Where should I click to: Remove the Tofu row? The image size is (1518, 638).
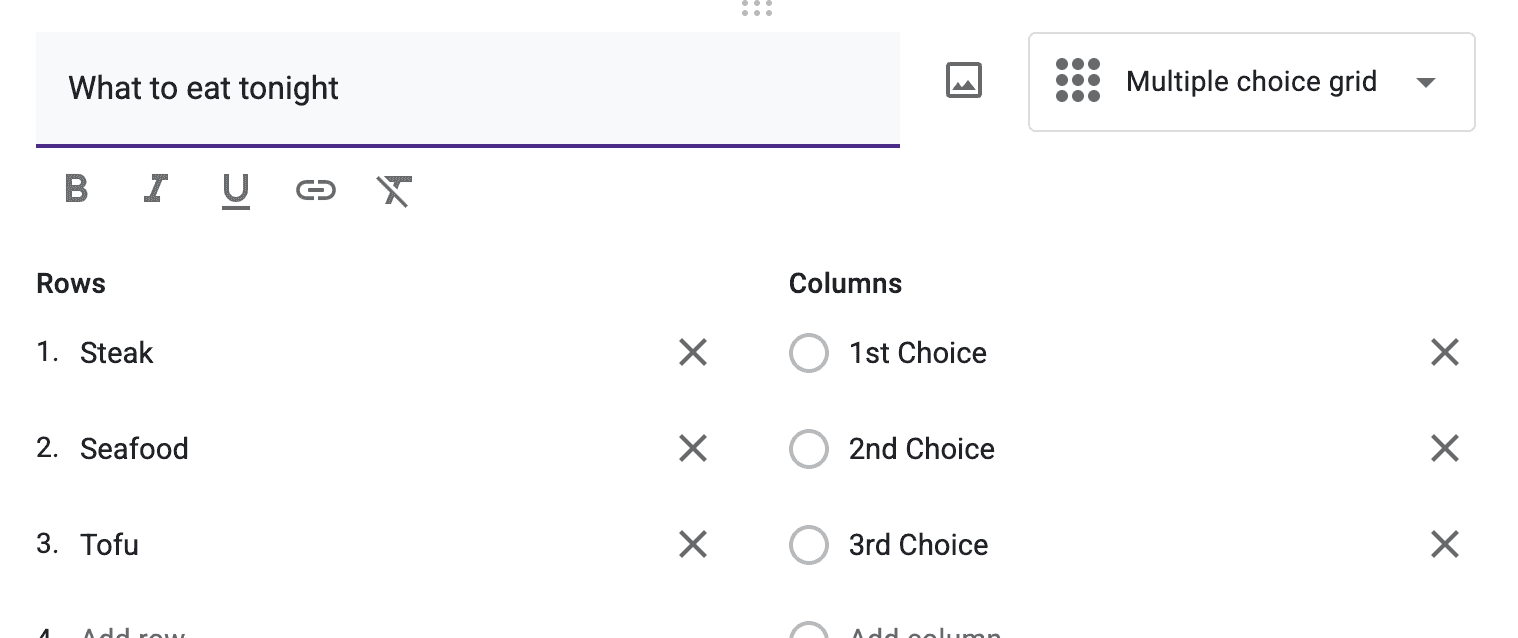(693, 544)
